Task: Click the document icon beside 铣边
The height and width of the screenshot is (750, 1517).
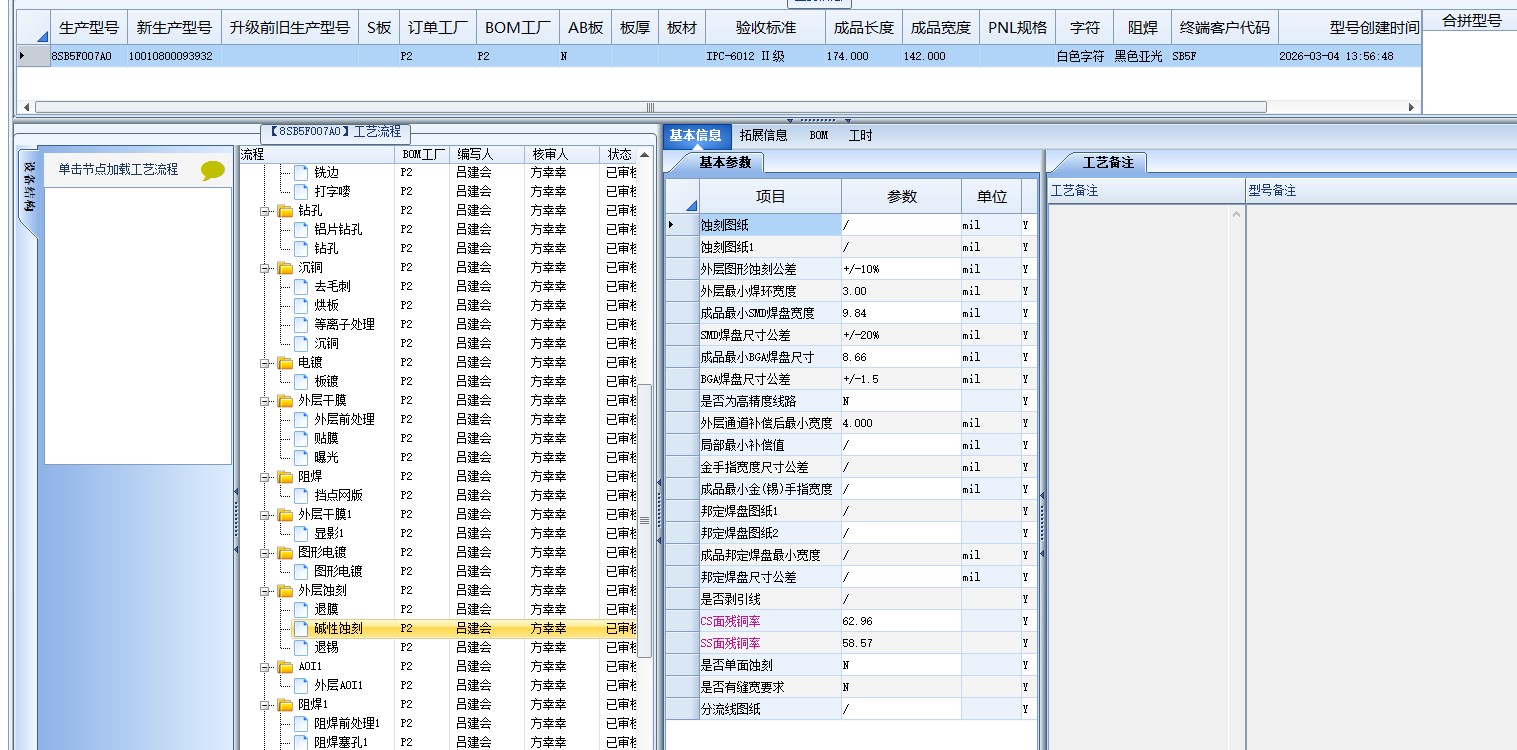Action: tap(301, 173)
